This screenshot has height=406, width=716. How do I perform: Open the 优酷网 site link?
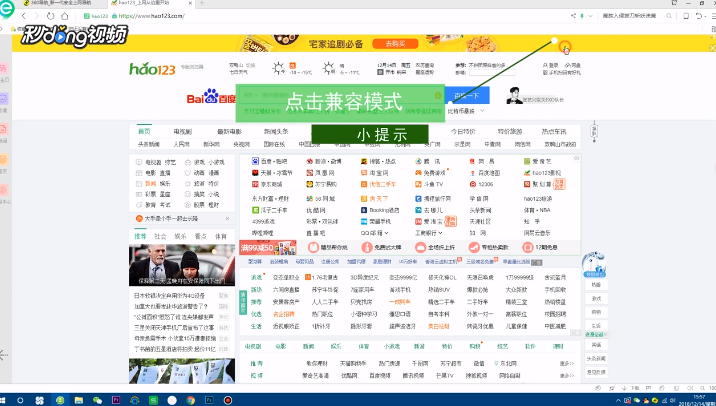[x=316, y=210]
